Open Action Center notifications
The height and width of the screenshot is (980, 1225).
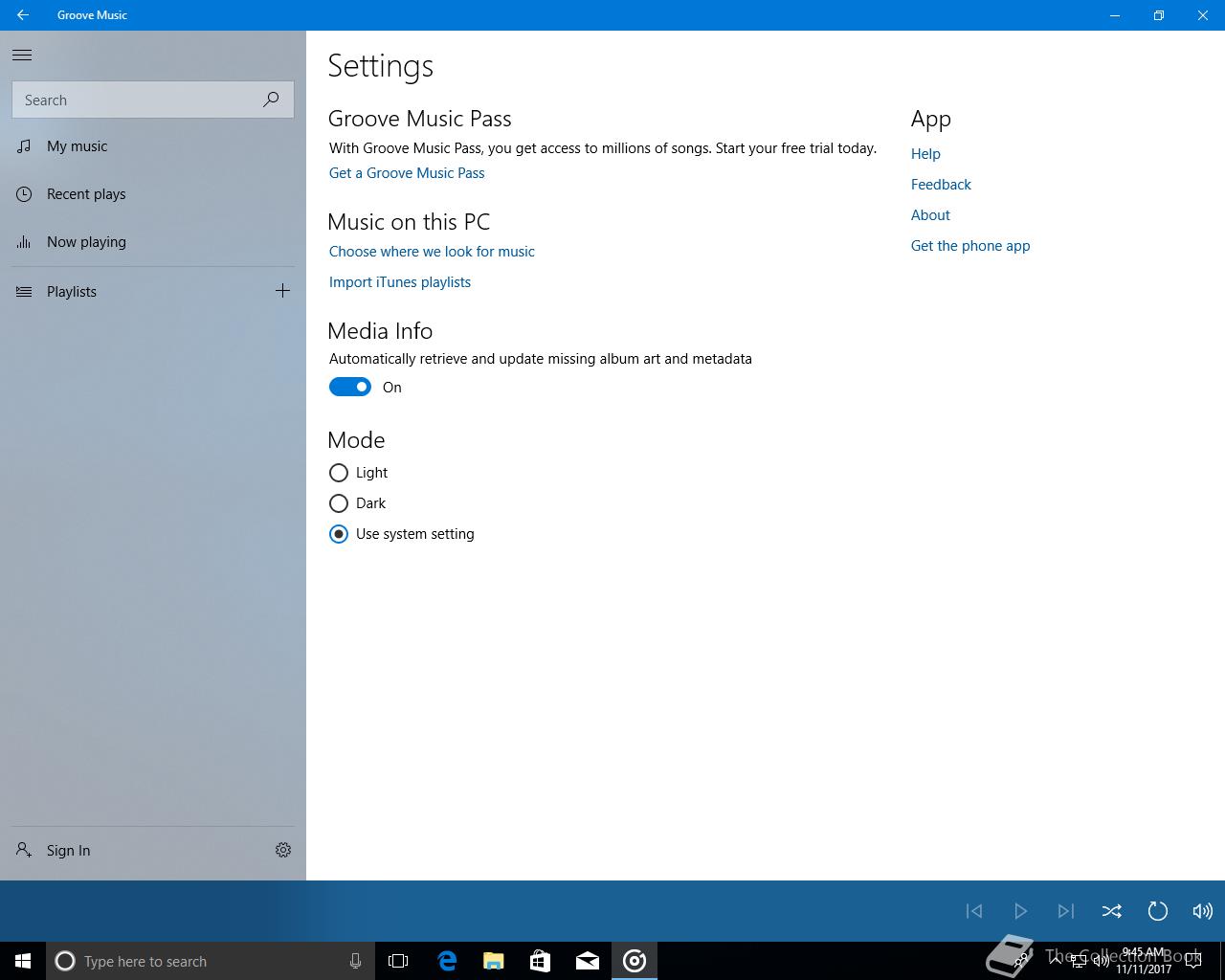pos(1193,961)
